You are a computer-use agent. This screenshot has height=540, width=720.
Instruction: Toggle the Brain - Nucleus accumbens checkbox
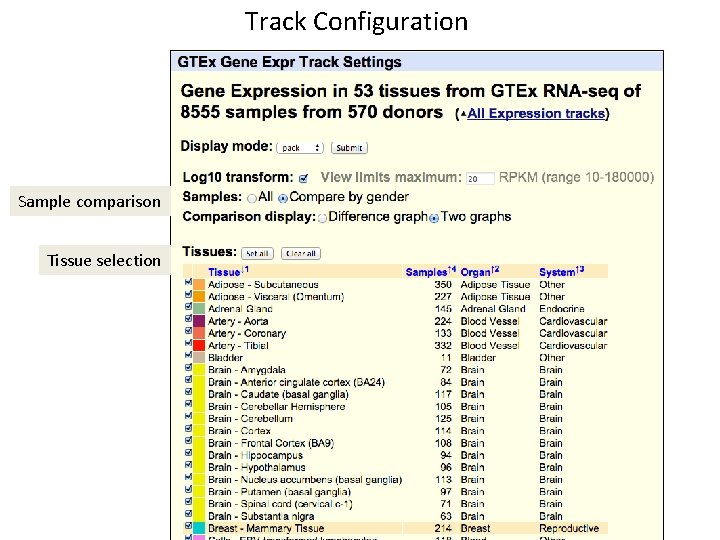(x=188, y=477)
